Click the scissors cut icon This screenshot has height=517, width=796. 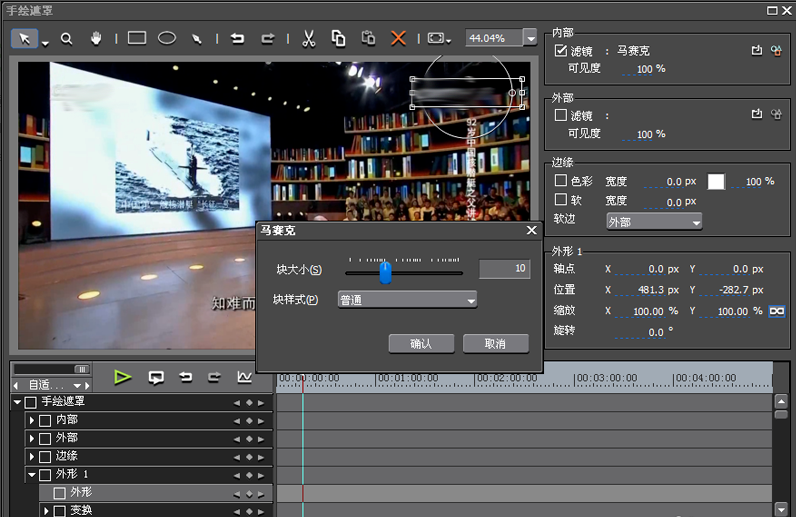(308, 39)
